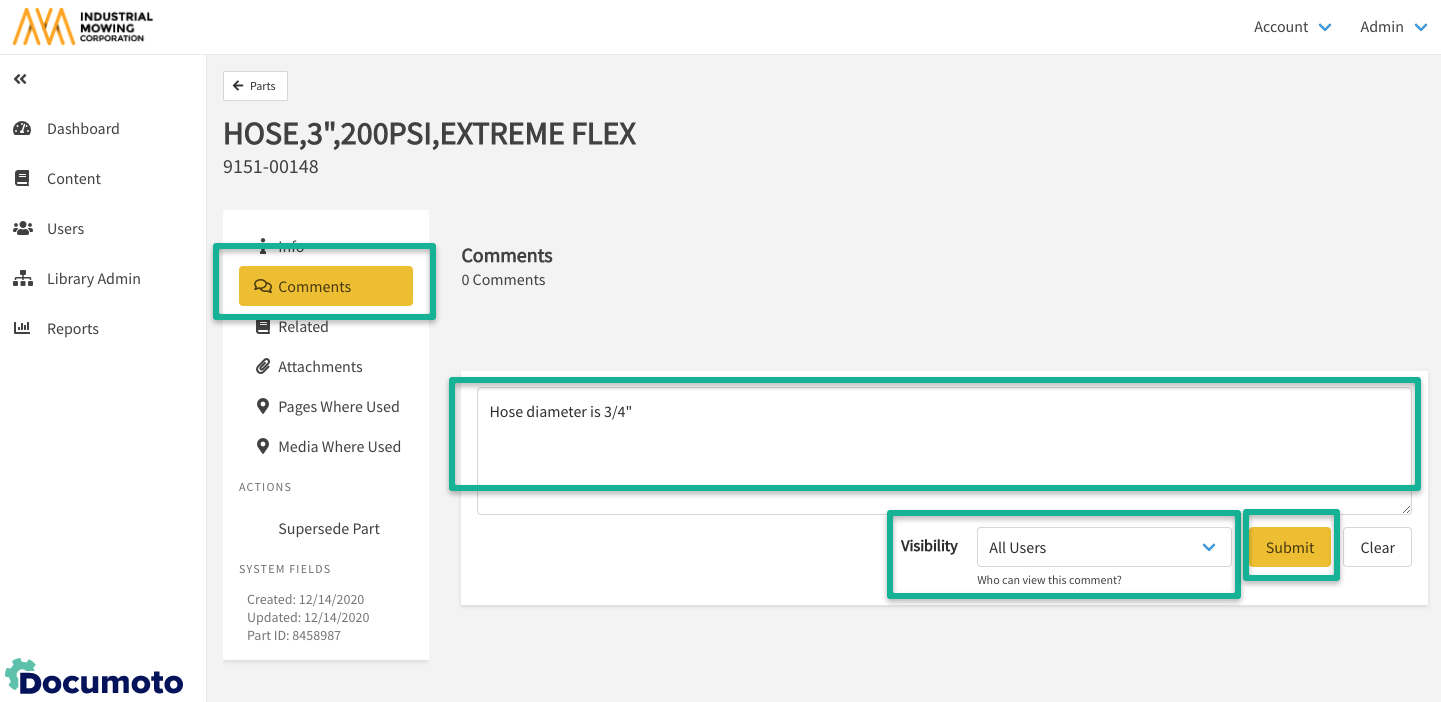
Task: Click the Library Admin hierarchy icon
Action: 22,279
